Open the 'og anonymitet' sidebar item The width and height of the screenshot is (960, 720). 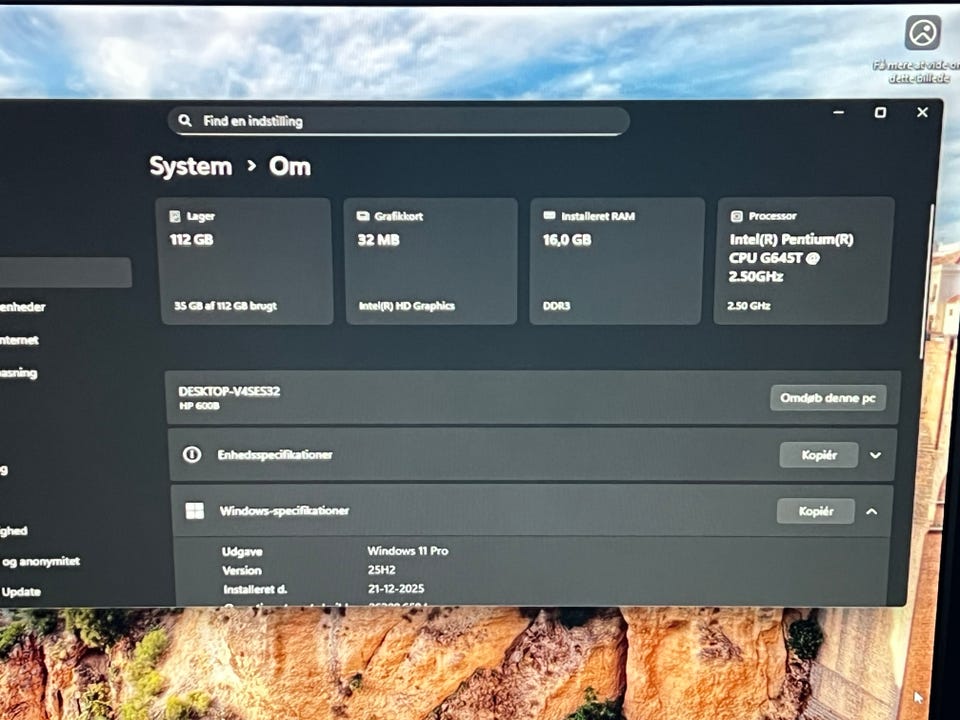point(41,561)
